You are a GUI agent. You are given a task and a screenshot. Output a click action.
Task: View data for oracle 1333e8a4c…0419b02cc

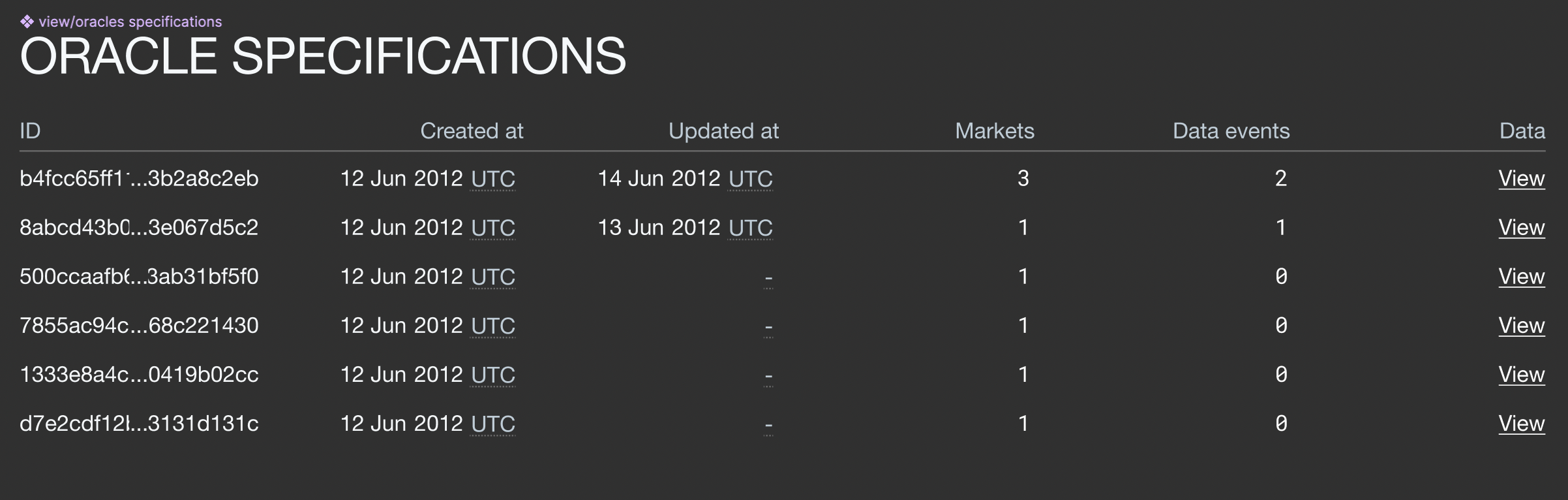1522,374
